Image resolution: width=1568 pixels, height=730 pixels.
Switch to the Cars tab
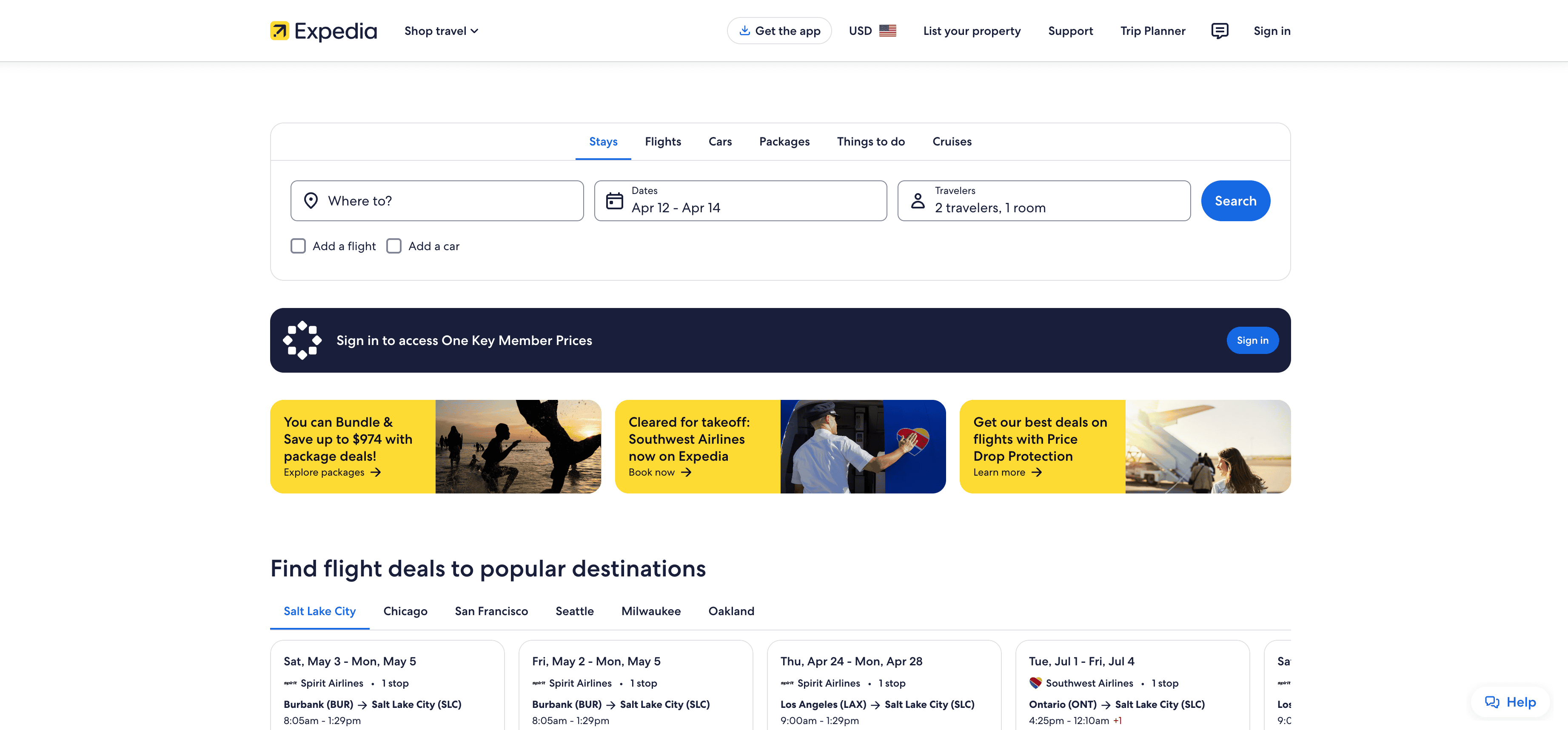(720, 141)
